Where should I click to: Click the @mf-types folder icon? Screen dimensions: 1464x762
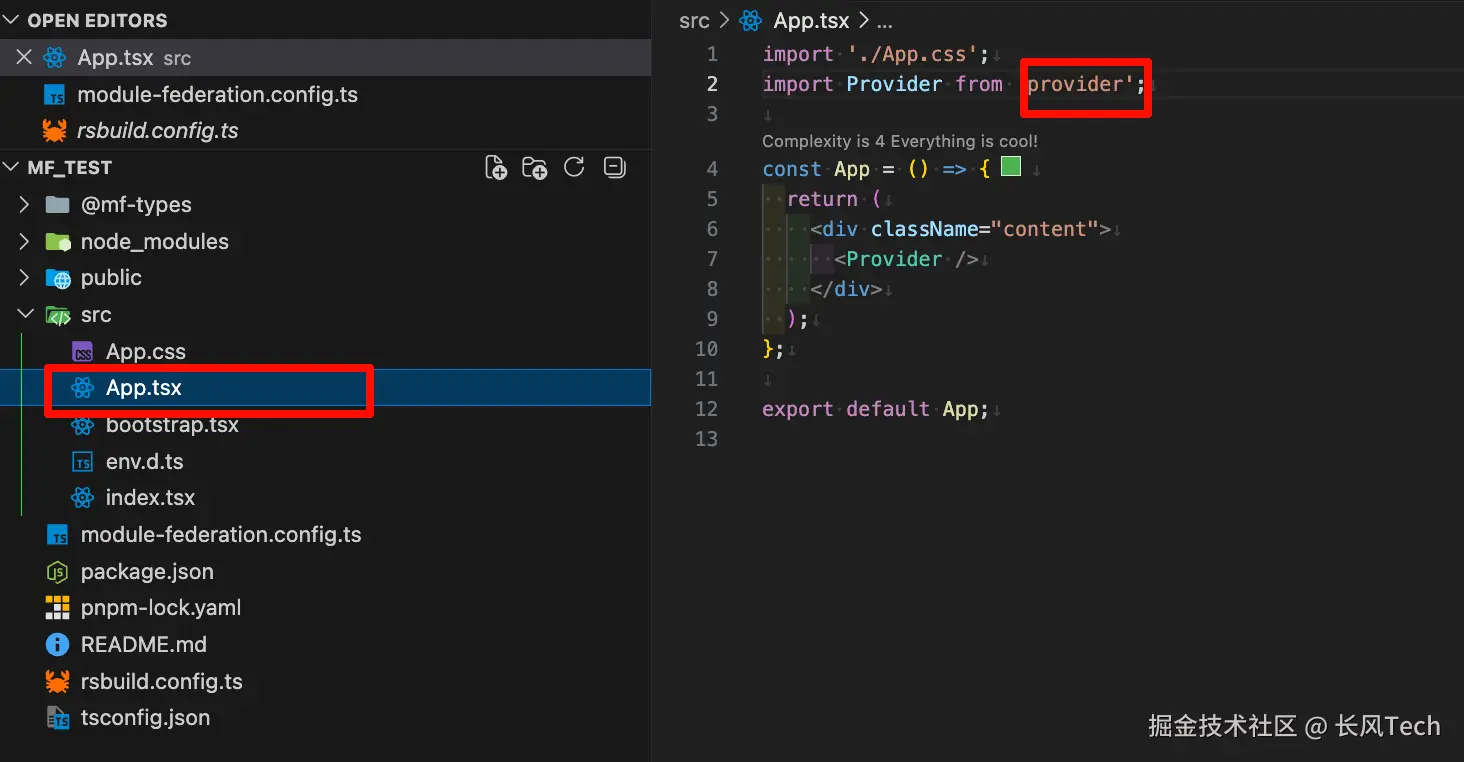pyautogui.click(x=58, y=205)
